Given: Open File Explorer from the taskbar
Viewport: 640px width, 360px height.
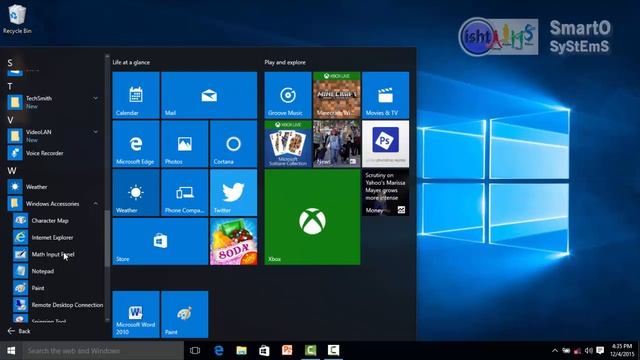Looking at the screenshot, I should [242, 351].
